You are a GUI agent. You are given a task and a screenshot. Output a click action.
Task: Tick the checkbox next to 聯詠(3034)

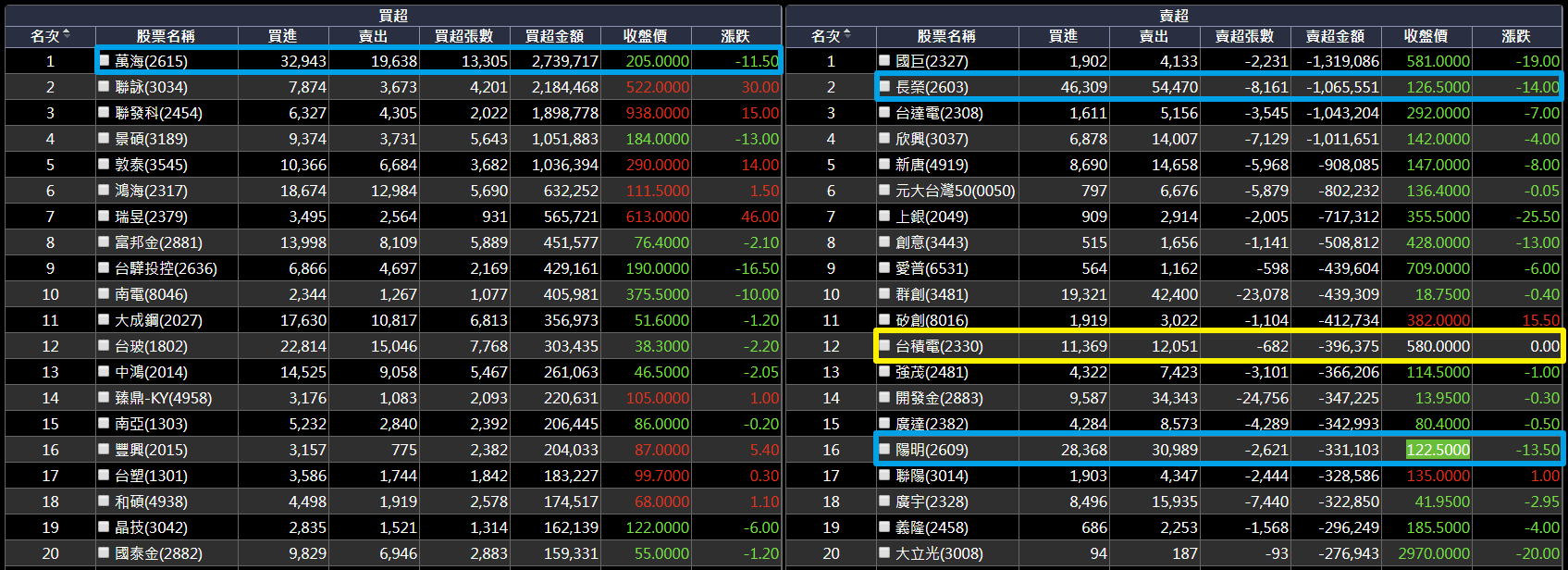pyautogui.click(x=105, y=86)
